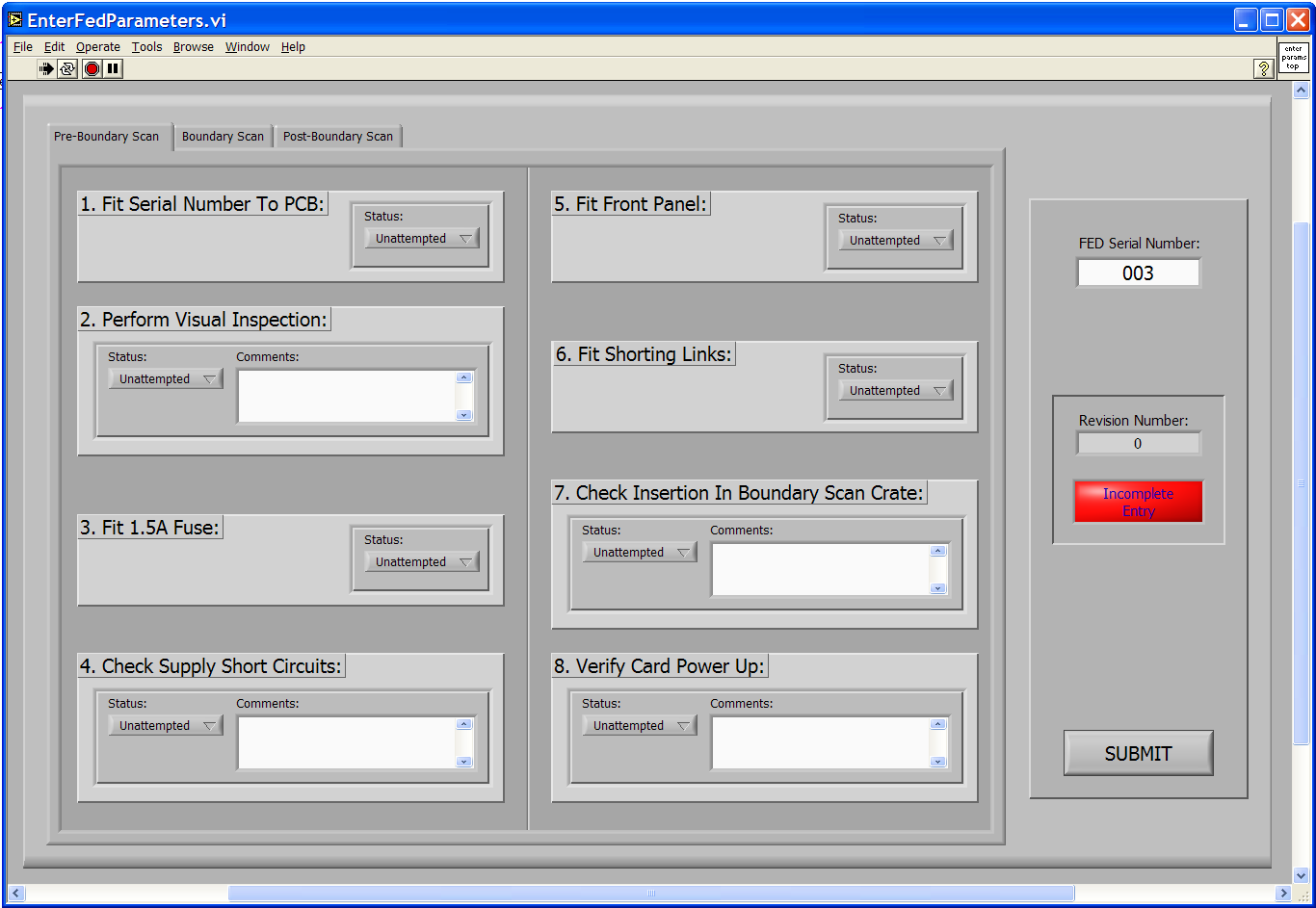Click the Comments scroll-down arrow for Visual Inspection

[464, 415]
